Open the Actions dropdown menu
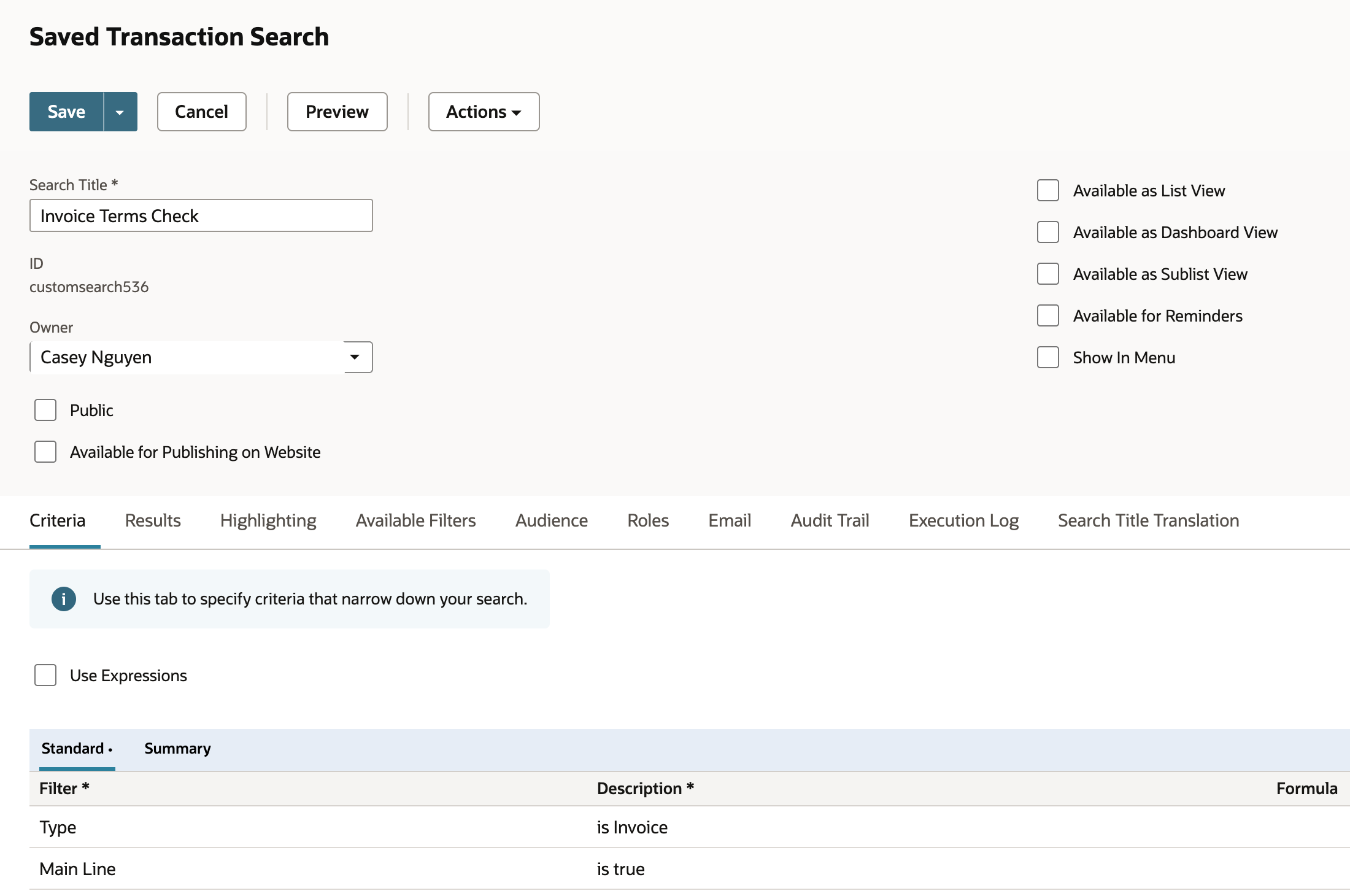 [x=484, y=112]
